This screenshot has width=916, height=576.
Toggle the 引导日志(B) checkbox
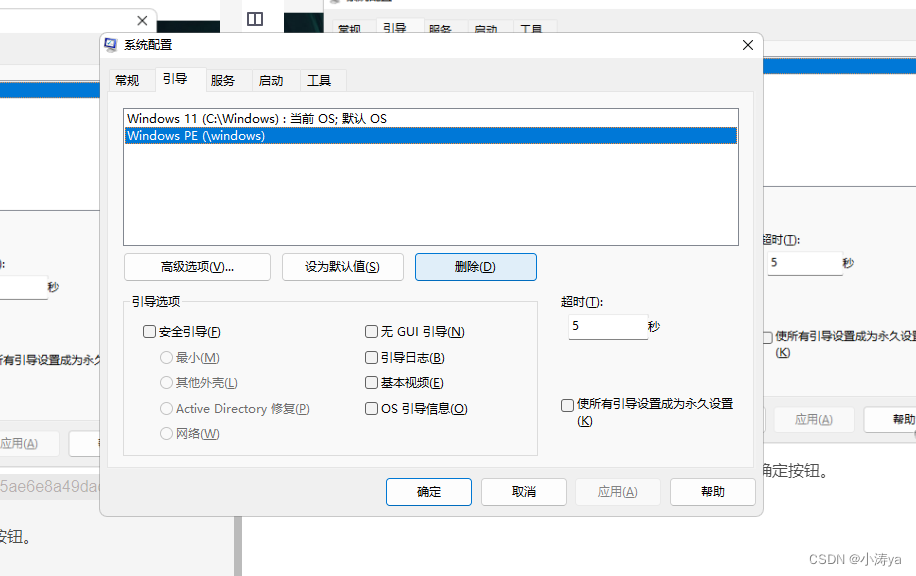coord(372,358)
